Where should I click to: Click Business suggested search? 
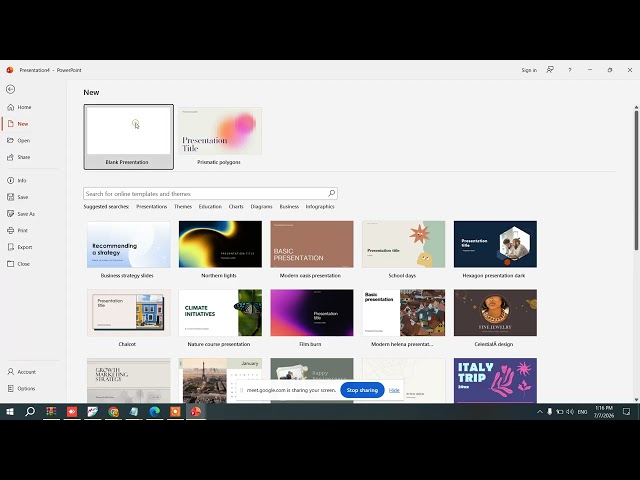[x=289, y=207]
